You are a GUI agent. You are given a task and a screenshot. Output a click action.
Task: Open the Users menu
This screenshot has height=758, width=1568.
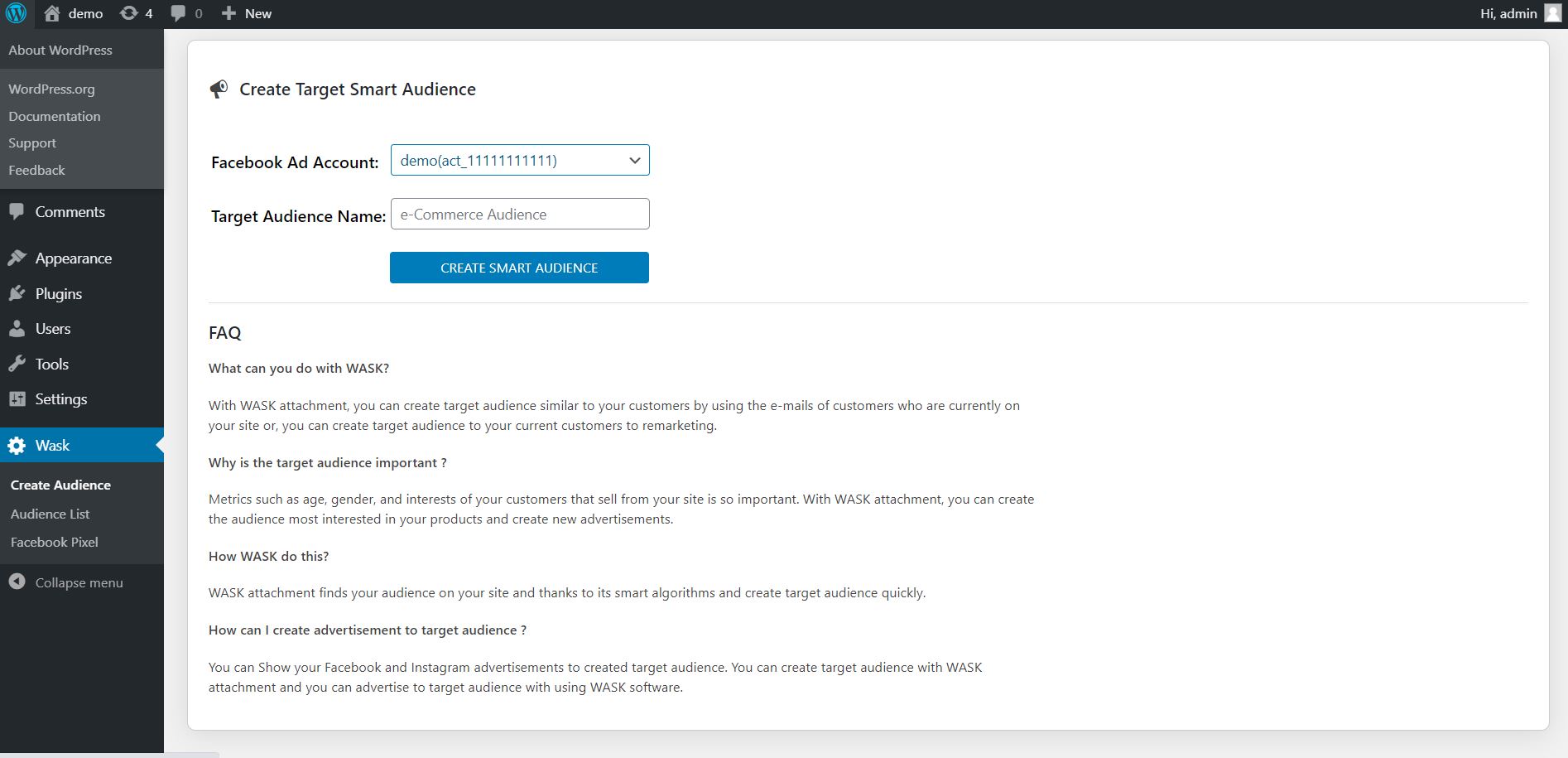click(x=53, y=329)
